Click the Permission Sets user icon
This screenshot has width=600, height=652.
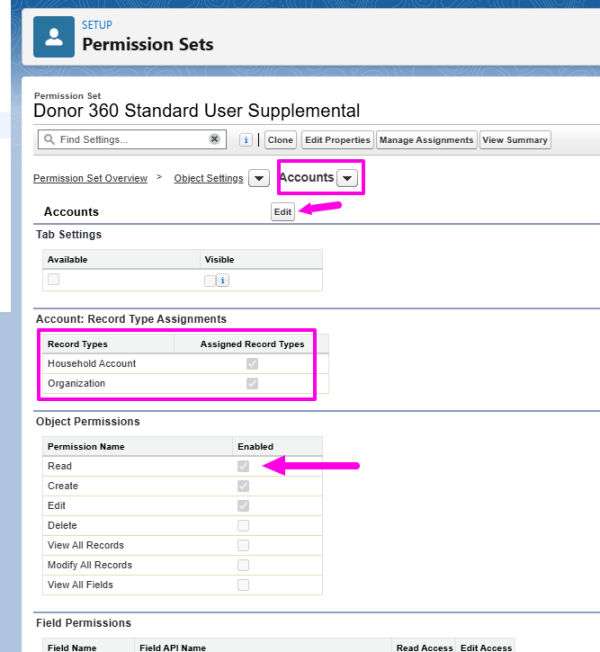[54, 37]
